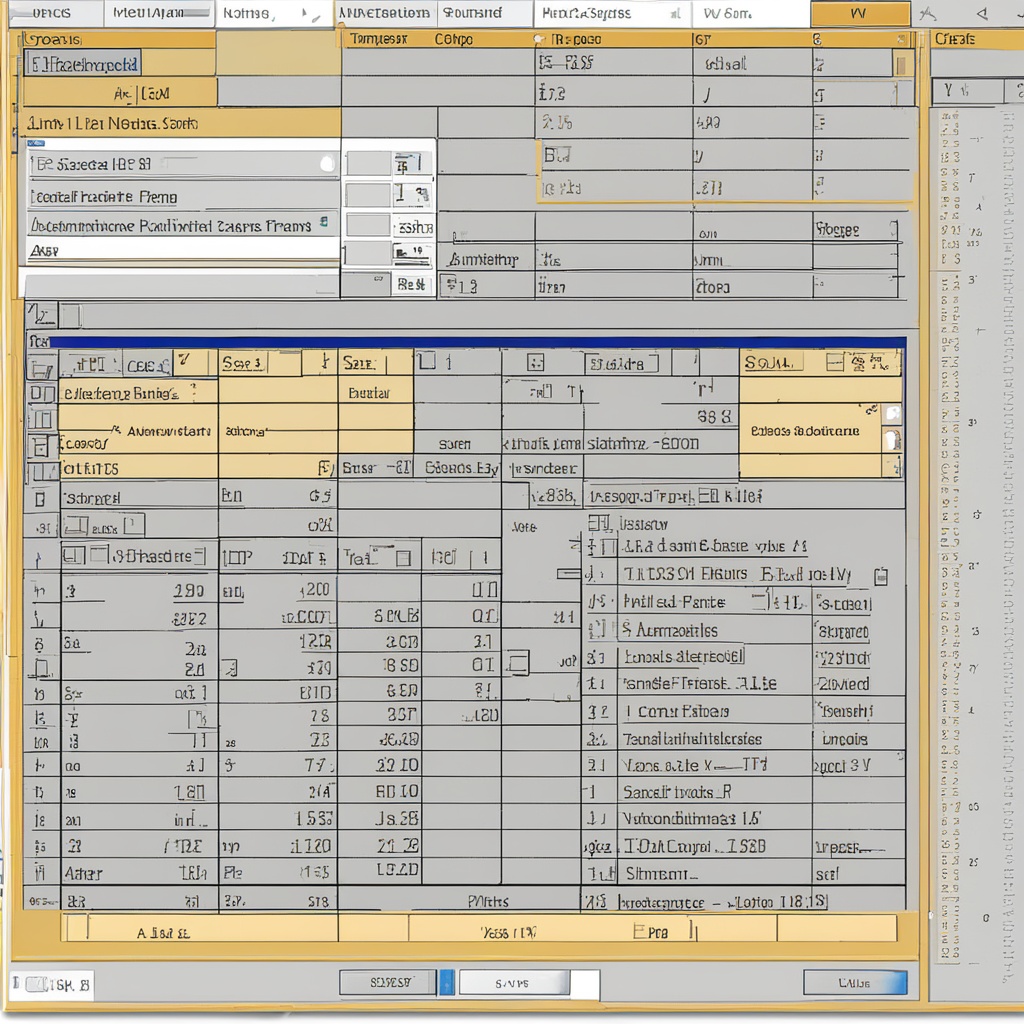1024x1024 pixels.
Task: Click the first icon in the yellow header's top-right corner
Action: point(834,363)
